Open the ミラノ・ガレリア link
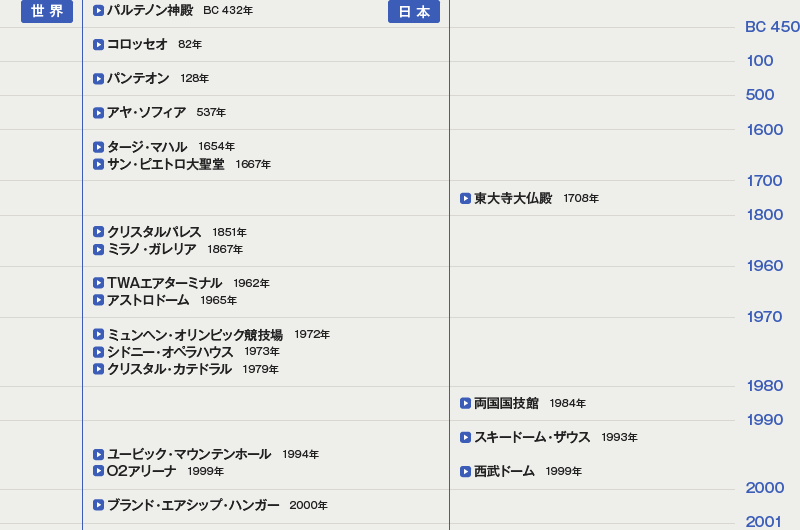The height and width of the screenshot is (530, 800). coord(152,249)
